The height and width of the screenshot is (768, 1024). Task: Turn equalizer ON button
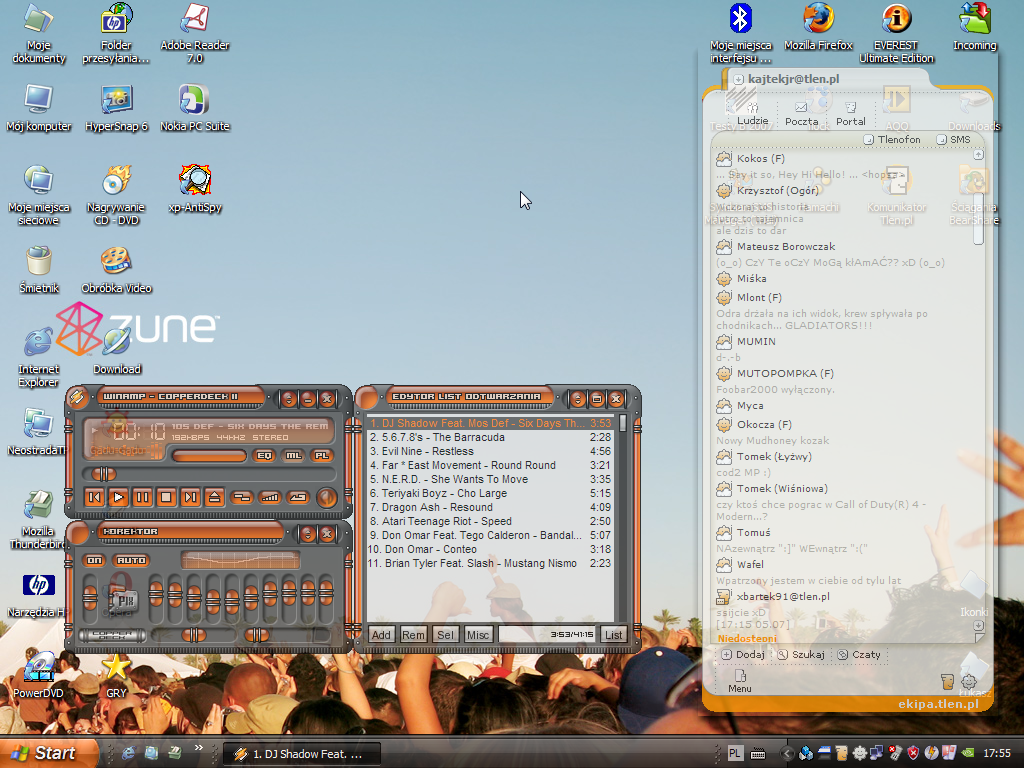click(x=95, y=560)
